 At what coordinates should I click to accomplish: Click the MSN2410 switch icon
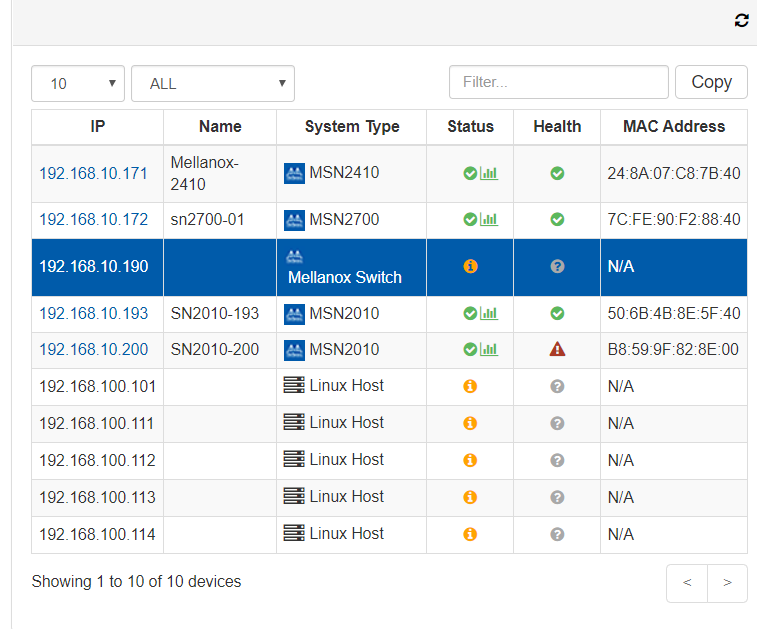tap(294, 173)
